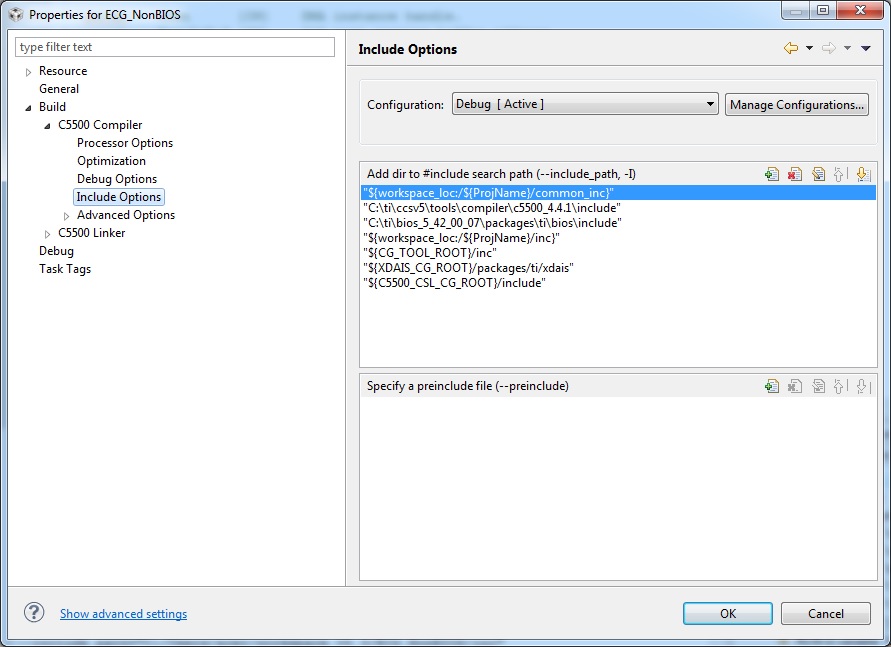Image resolution: width=891 pixels, height=647 pixels.
Task: Select the common_inc include path entry
Action: coord(618,193)
